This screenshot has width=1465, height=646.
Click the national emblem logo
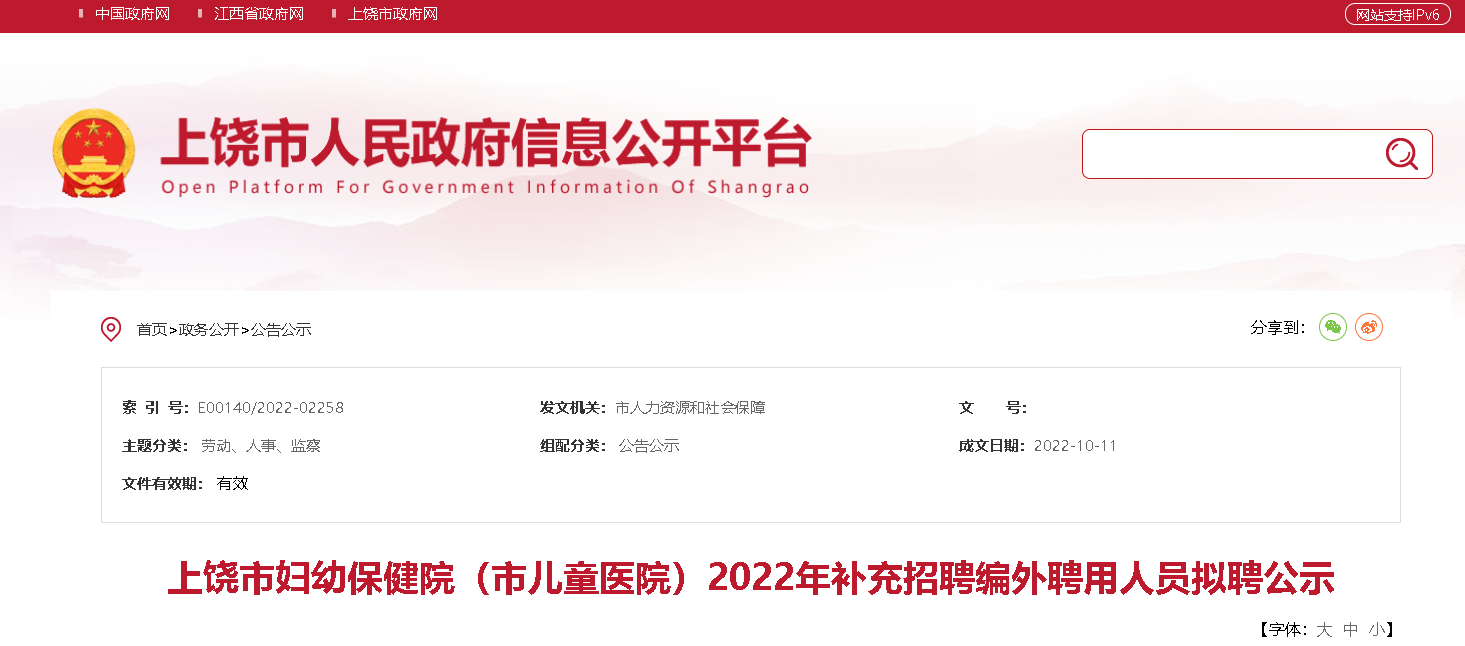[x=92, y=153]
